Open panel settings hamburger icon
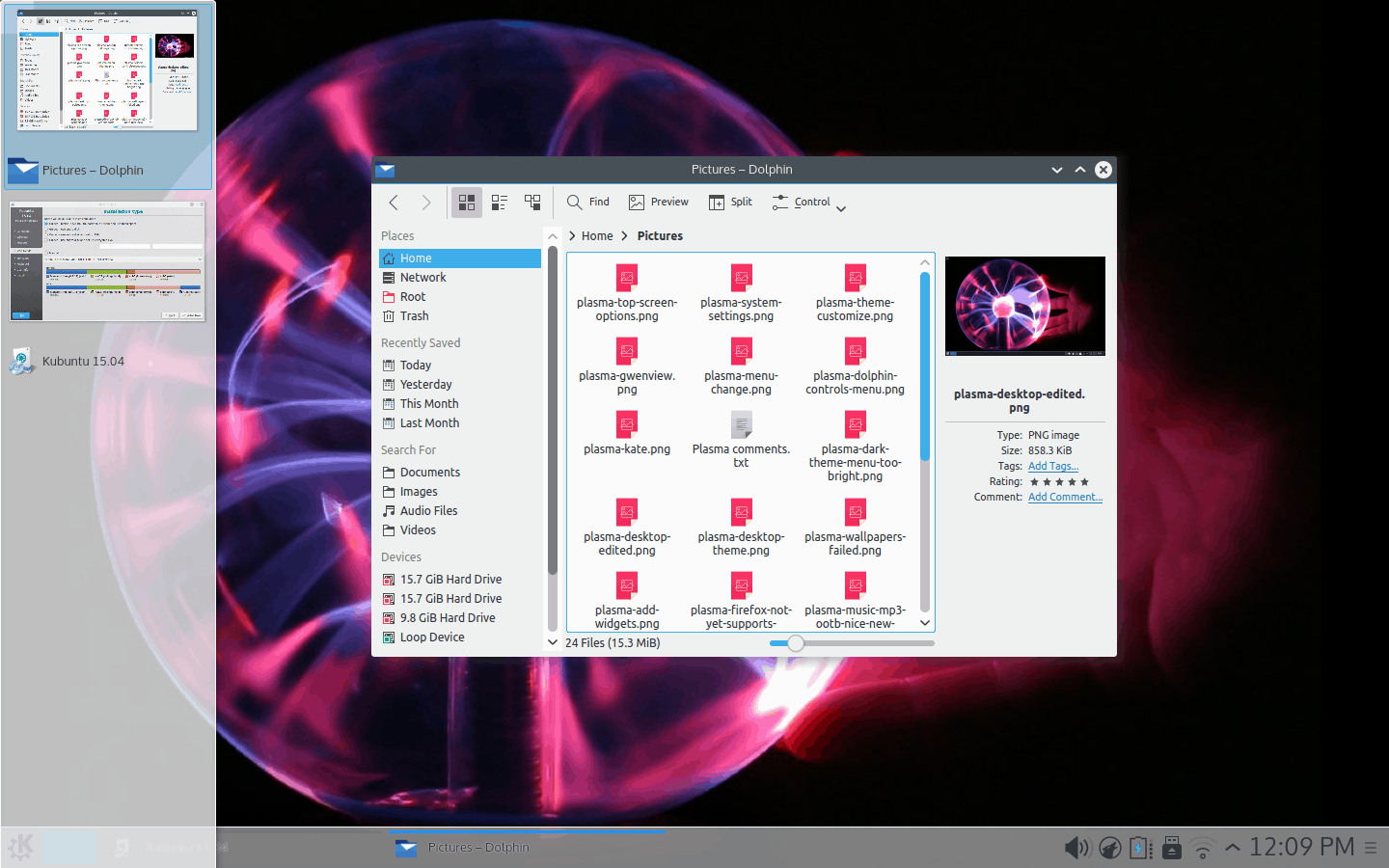This screenshot has height=868, width=1389. [1371, 848]
